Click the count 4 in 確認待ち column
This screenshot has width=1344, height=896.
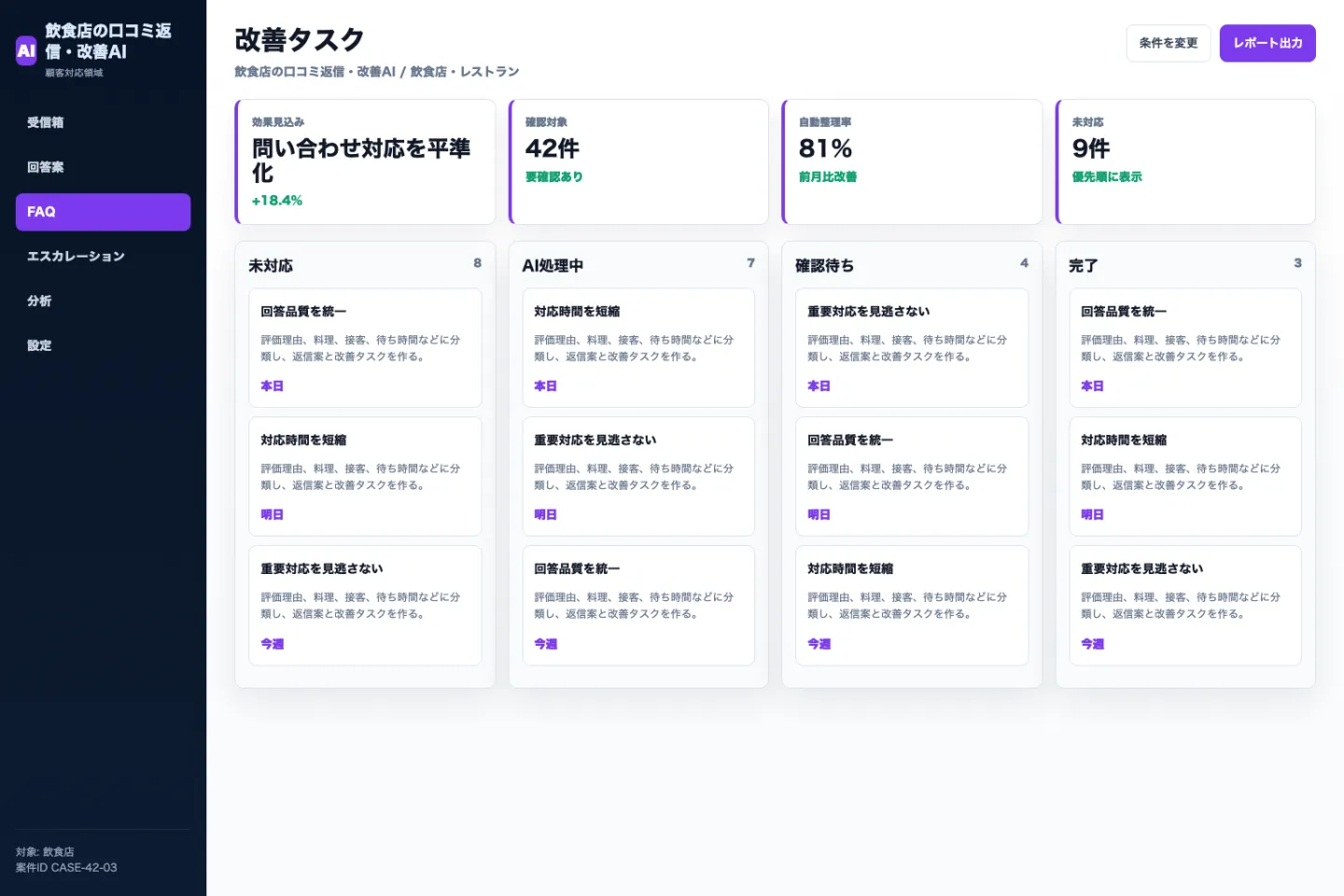tap(1024, 263)
